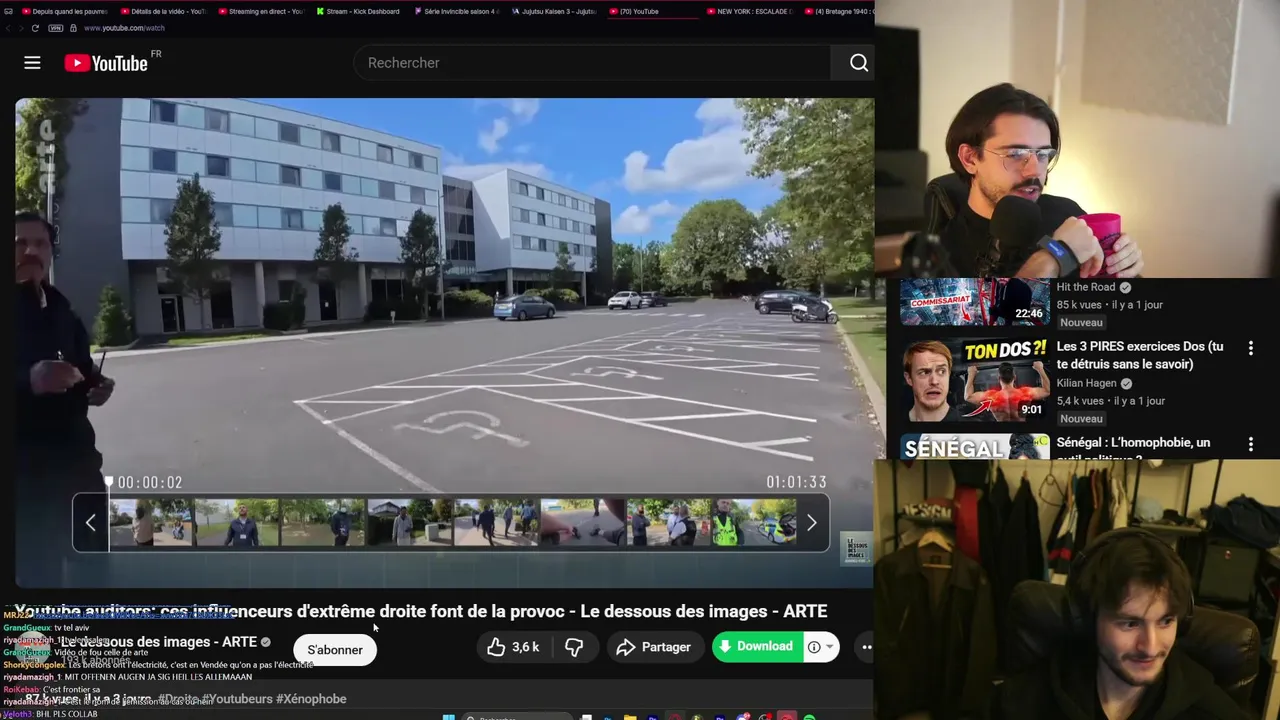Focus the Rechercher search field

(592, 63)
